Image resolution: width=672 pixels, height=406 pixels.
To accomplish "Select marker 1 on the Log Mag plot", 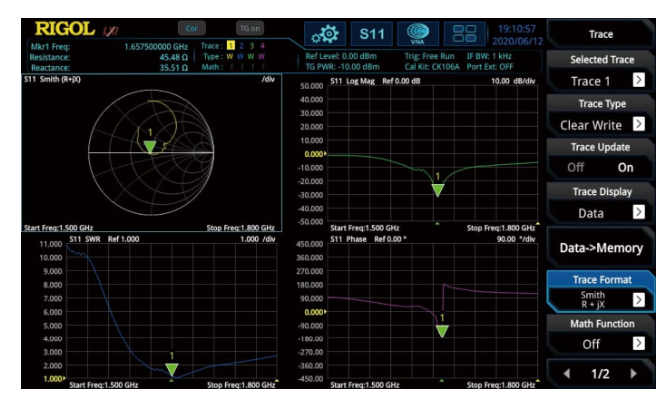I will [438, 190].
